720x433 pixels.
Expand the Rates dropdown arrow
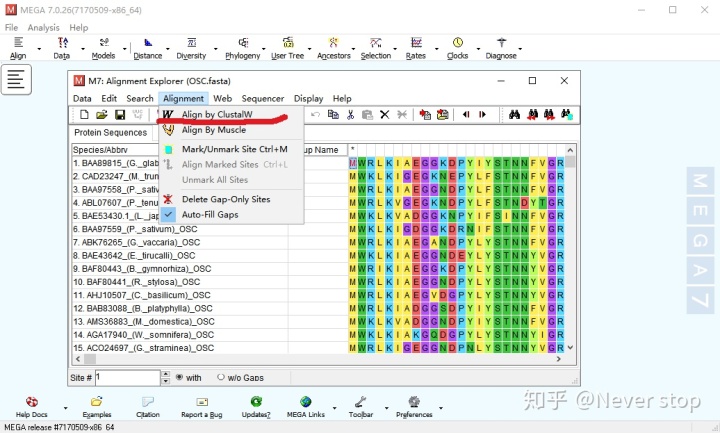[x=437, y=49]
